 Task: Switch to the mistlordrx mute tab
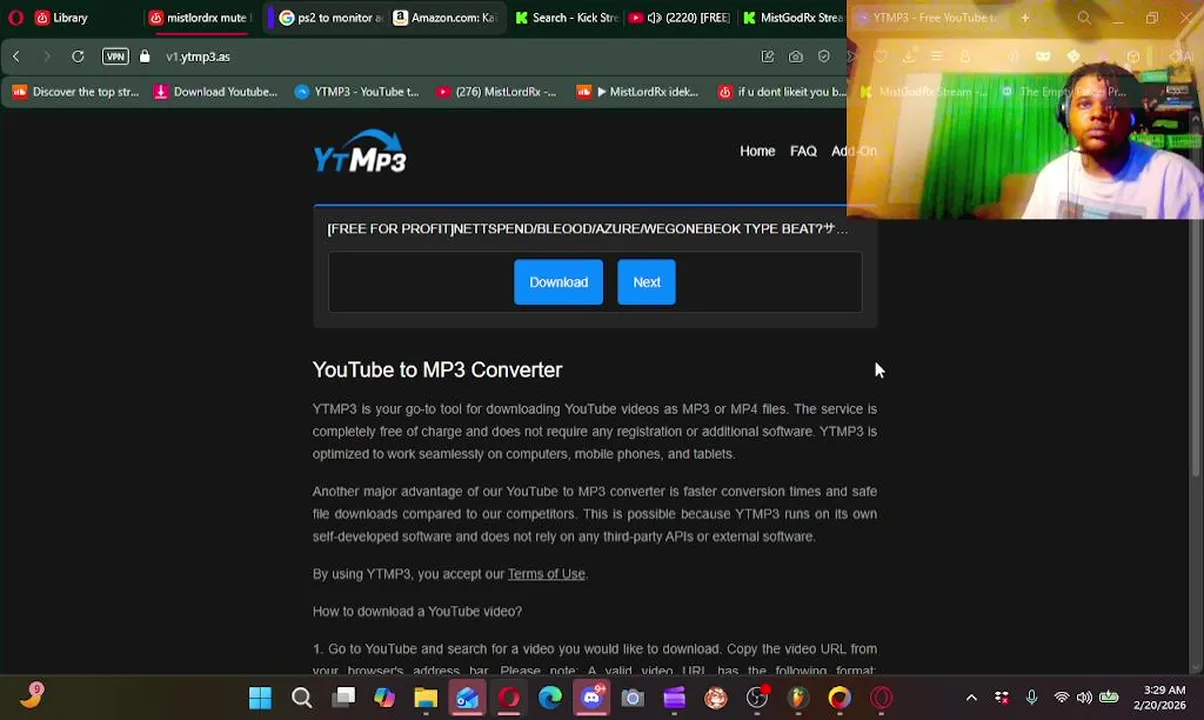click(198, 18)
